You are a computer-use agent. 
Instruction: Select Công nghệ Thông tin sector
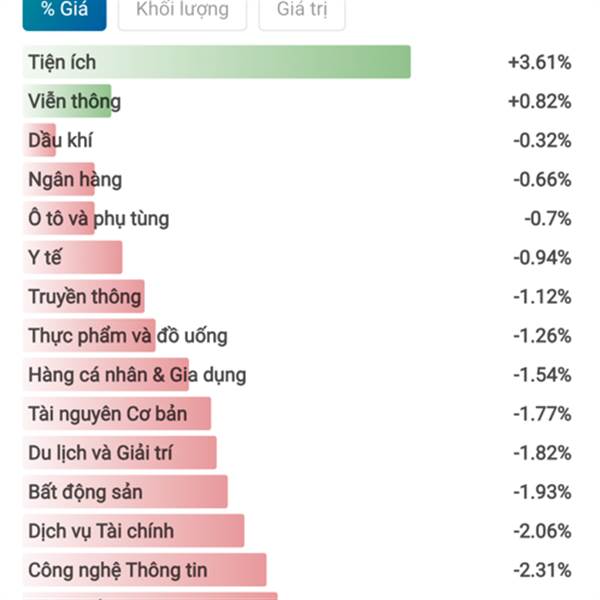coord(118,570)
